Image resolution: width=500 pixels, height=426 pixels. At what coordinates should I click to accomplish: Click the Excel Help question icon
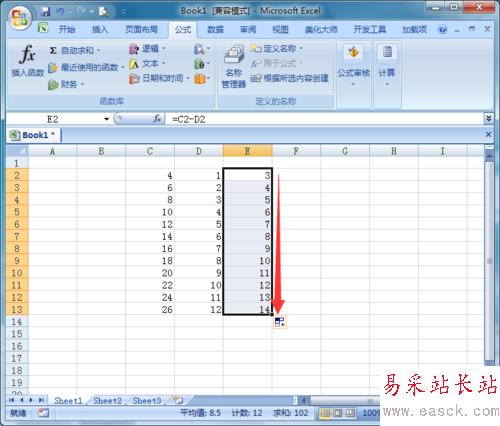coord(442,30)
